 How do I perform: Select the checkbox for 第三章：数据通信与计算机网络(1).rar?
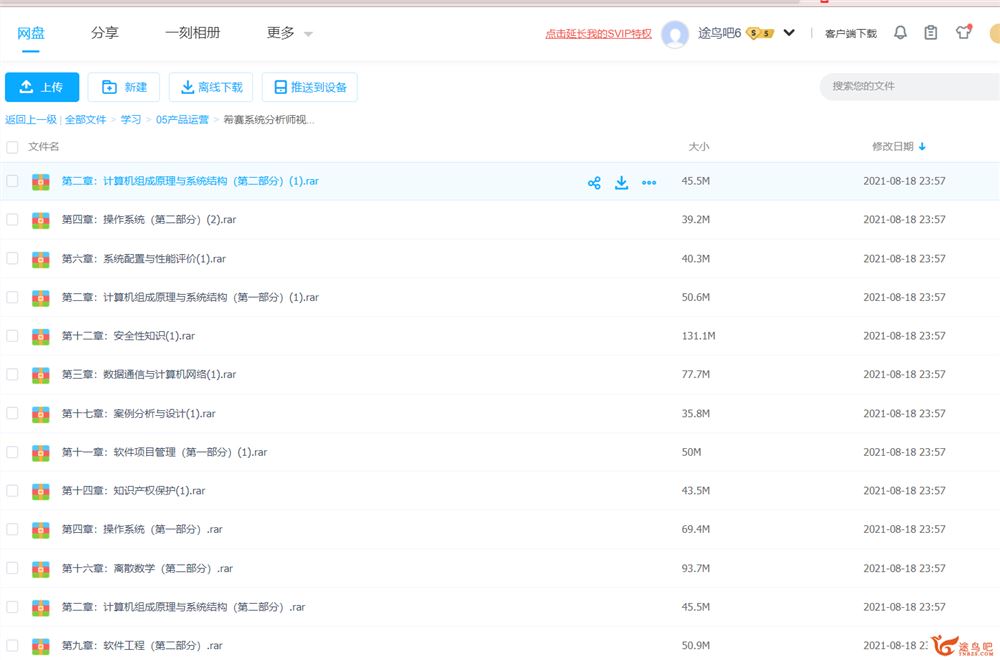click(12, 374)
